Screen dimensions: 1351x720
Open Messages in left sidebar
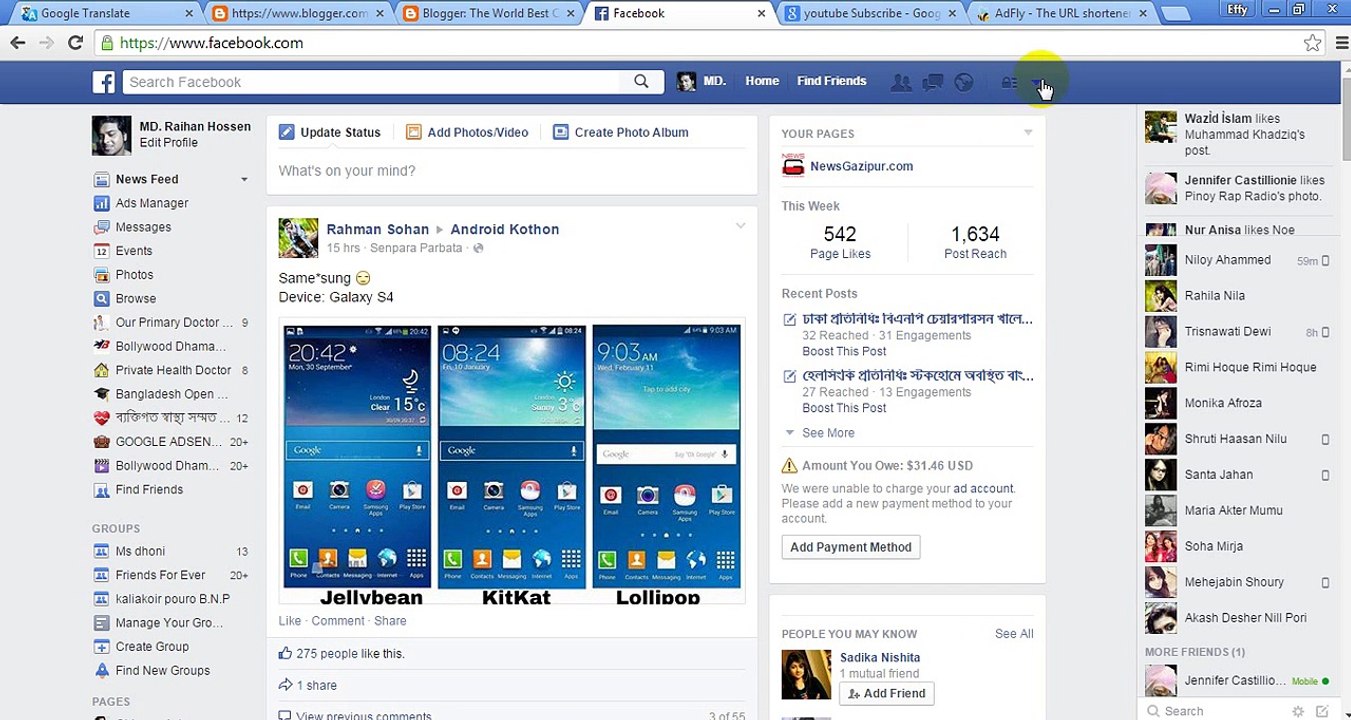(x=143, y=227)
